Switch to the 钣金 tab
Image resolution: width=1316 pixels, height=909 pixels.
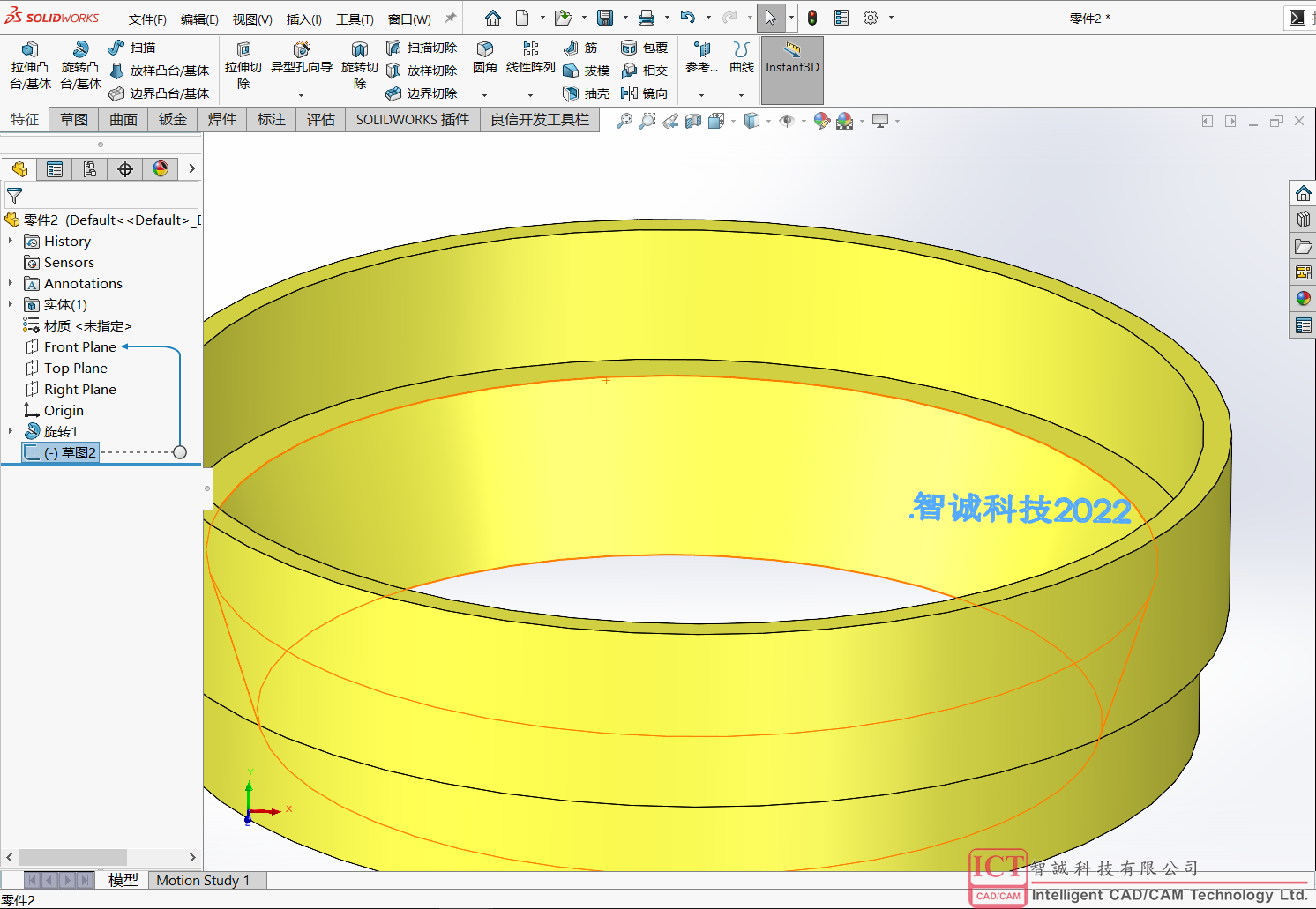[x=173, y=119]
